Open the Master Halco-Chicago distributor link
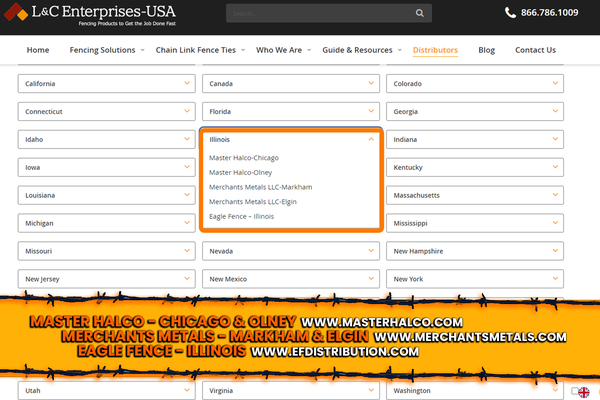 (244, 158)
